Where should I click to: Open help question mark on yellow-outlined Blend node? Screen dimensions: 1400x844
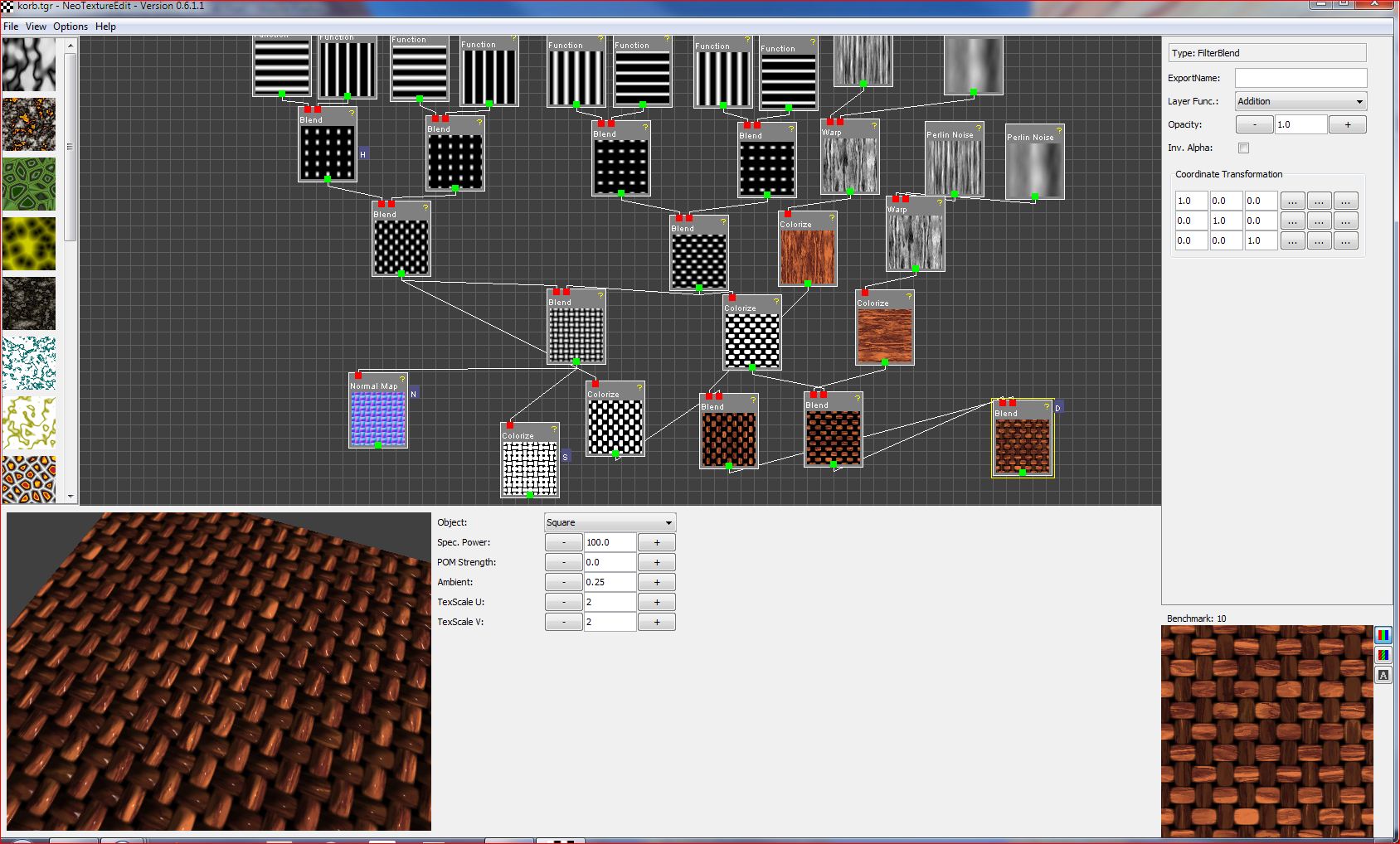pyautogui.click(x=1047, y=406)
